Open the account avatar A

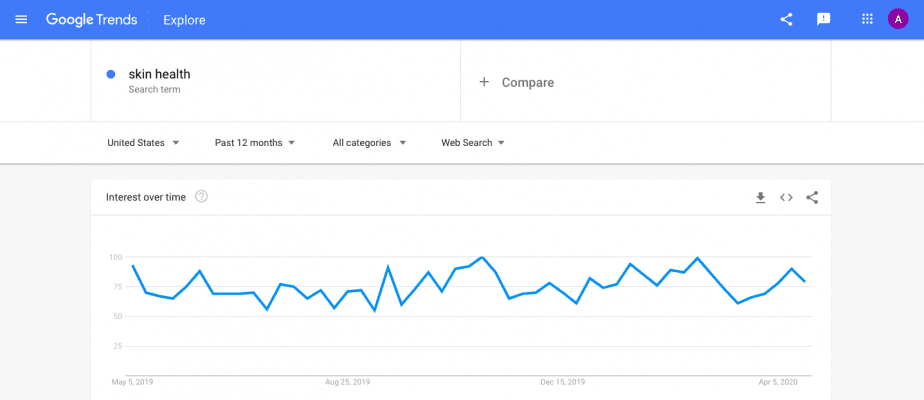tap(898, 19)
